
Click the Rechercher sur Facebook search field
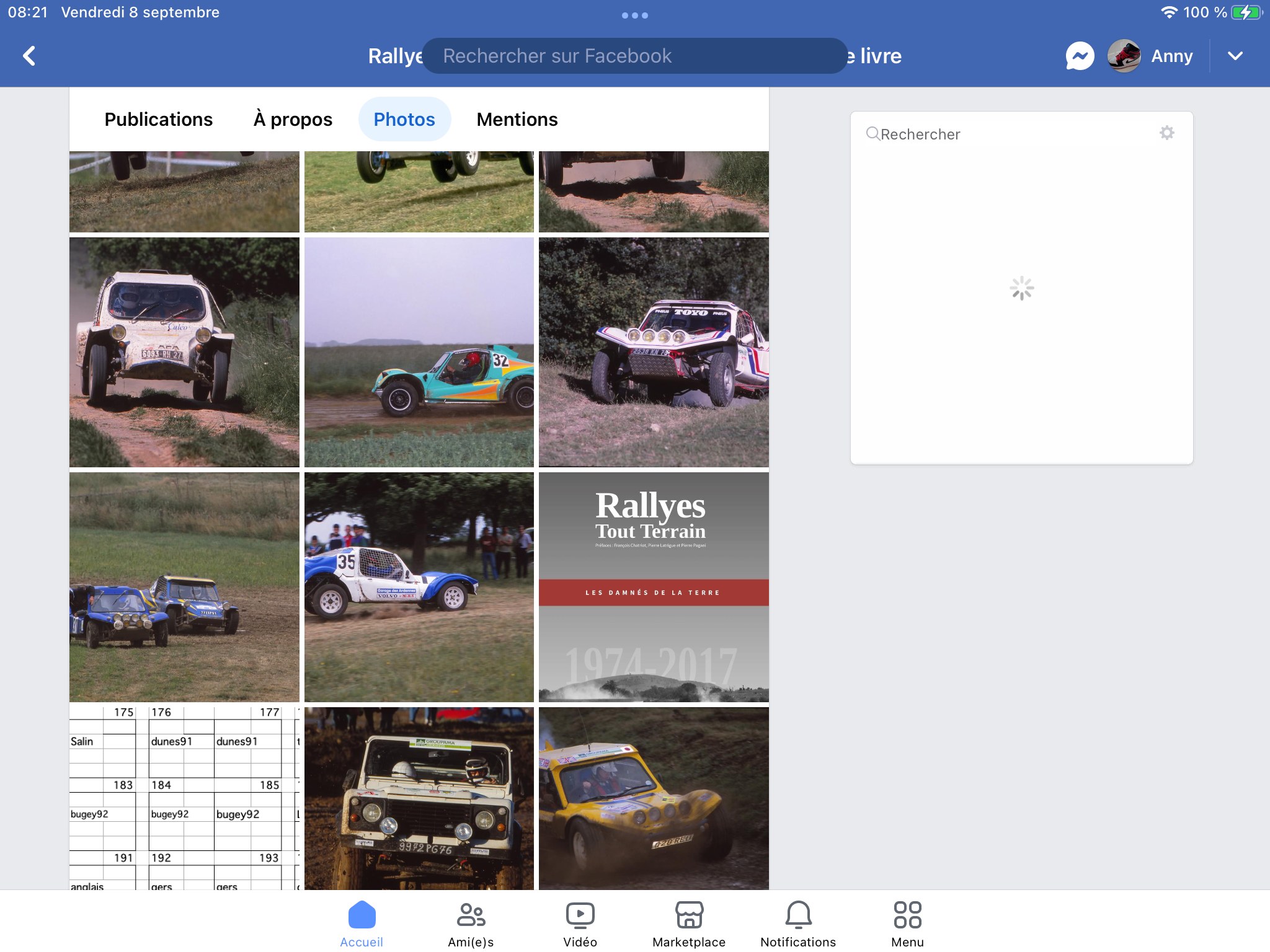point(634,56)
